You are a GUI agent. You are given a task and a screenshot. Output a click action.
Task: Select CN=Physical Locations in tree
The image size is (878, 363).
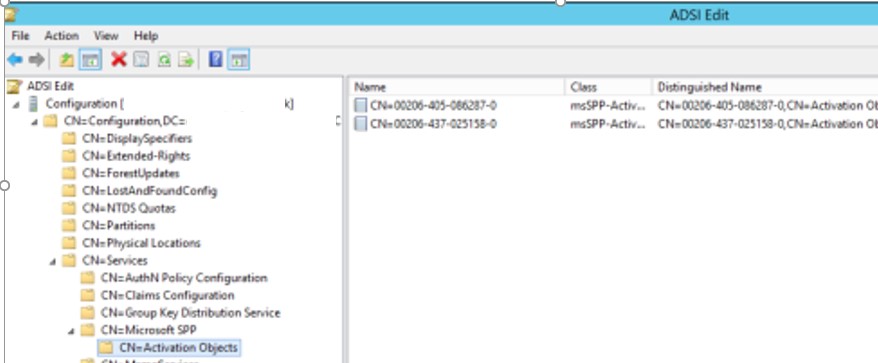pos(141,243)
